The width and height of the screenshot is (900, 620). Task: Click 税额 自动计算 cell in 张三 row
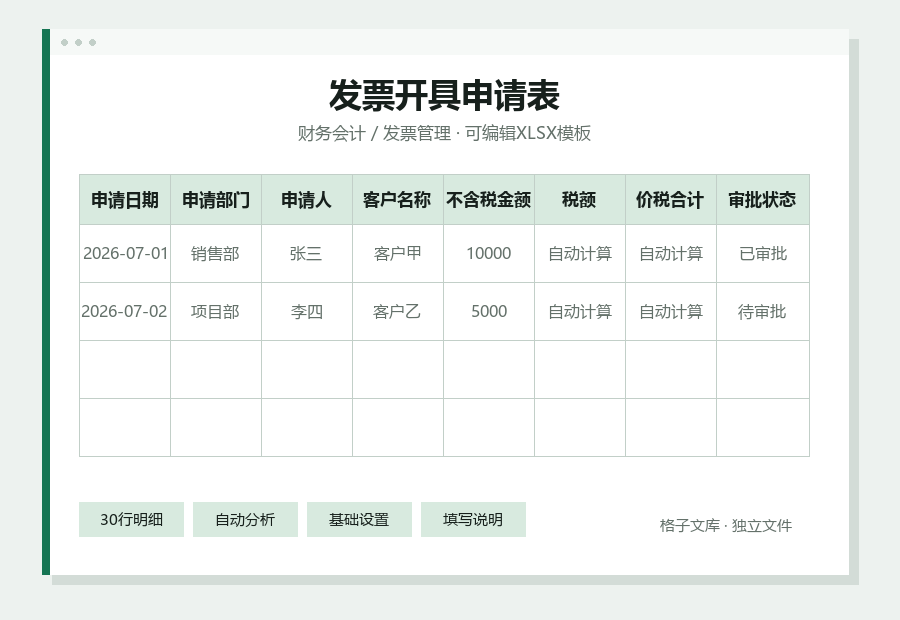coord(580,254)
